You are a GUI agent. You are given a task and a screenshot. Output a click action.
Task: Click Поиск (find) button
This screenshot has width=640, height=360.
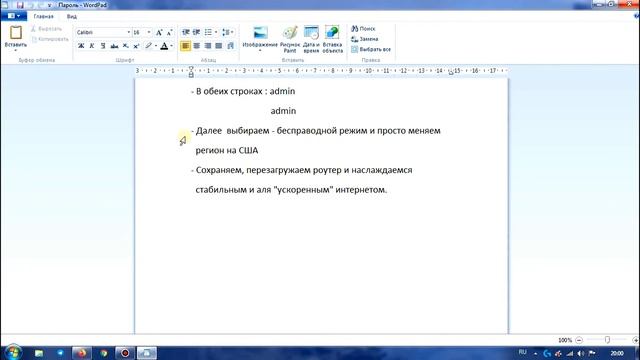click(363, 29)
